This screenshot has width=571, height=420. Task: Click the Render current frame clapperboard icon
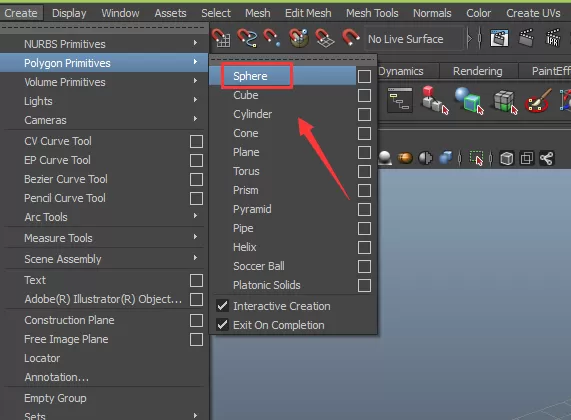(526, 38)
